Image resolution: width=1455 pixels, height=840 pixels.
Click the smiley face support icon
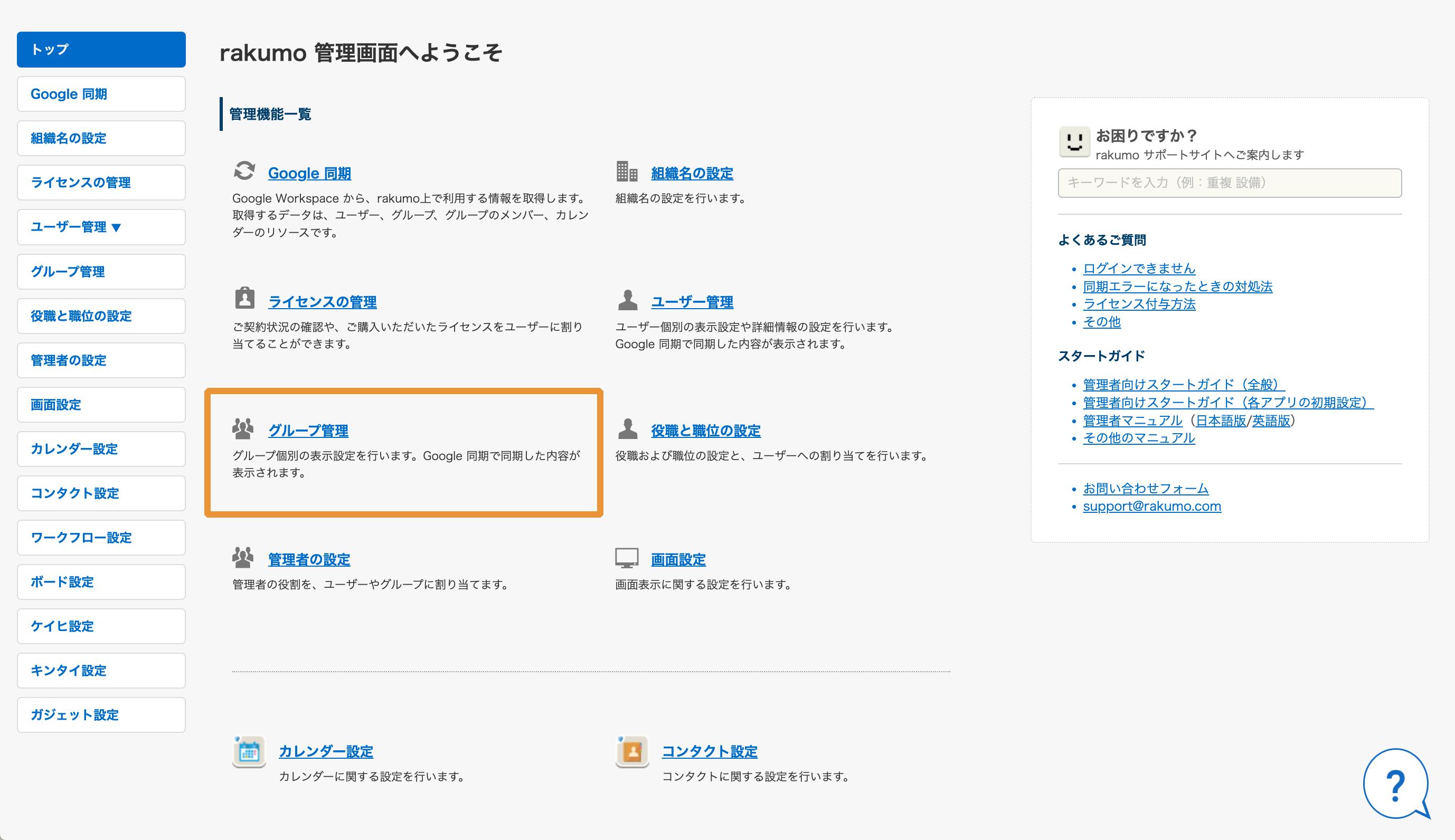click(x=1074, y=141)
